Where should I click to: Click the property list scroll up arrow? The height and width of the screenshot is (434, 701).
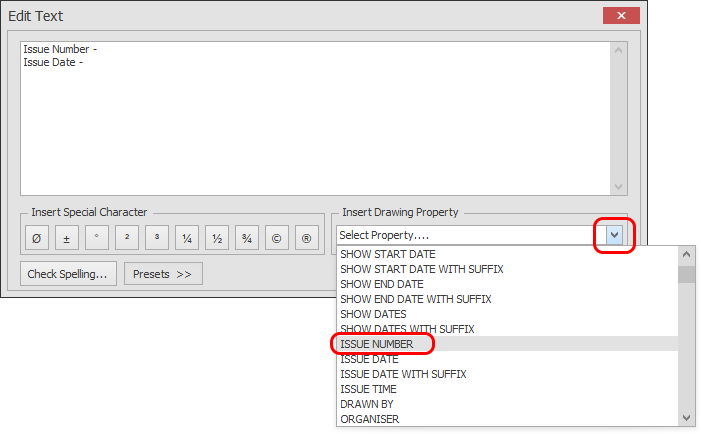point(686,254)
